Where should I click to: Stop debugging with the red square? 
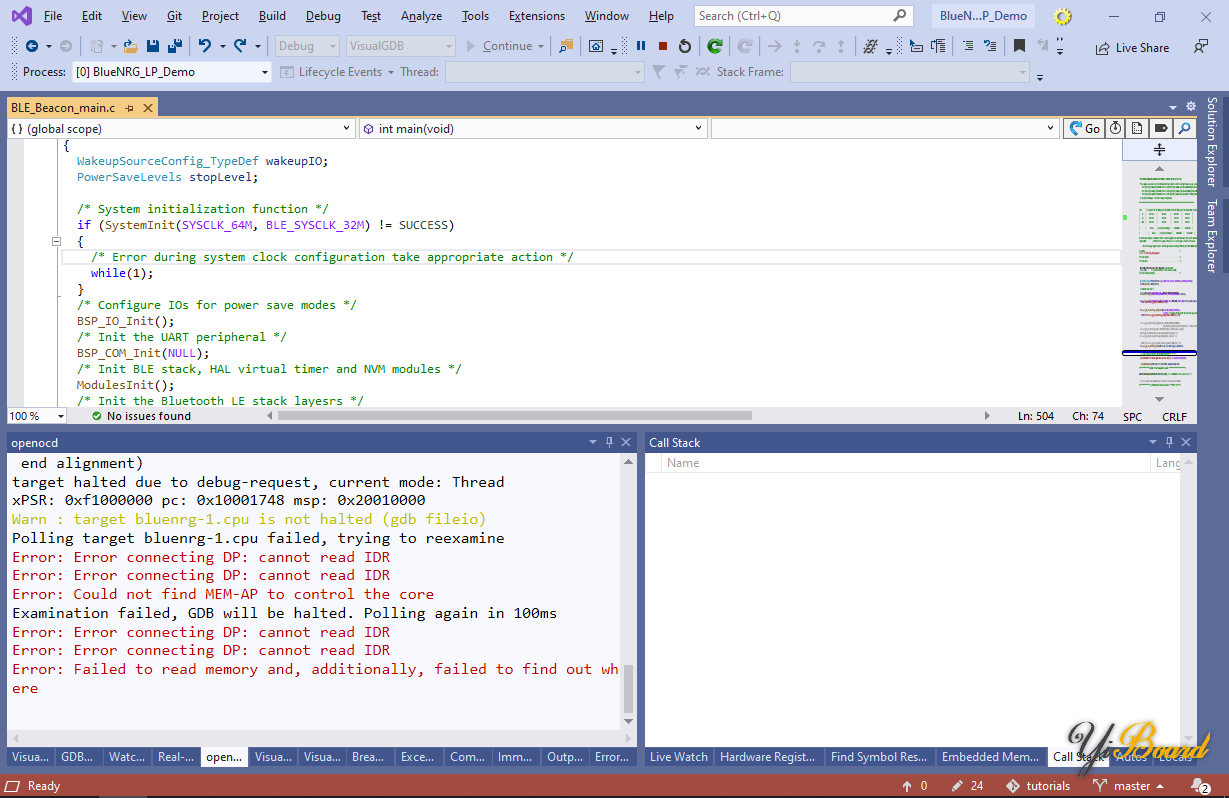point(663,46)
